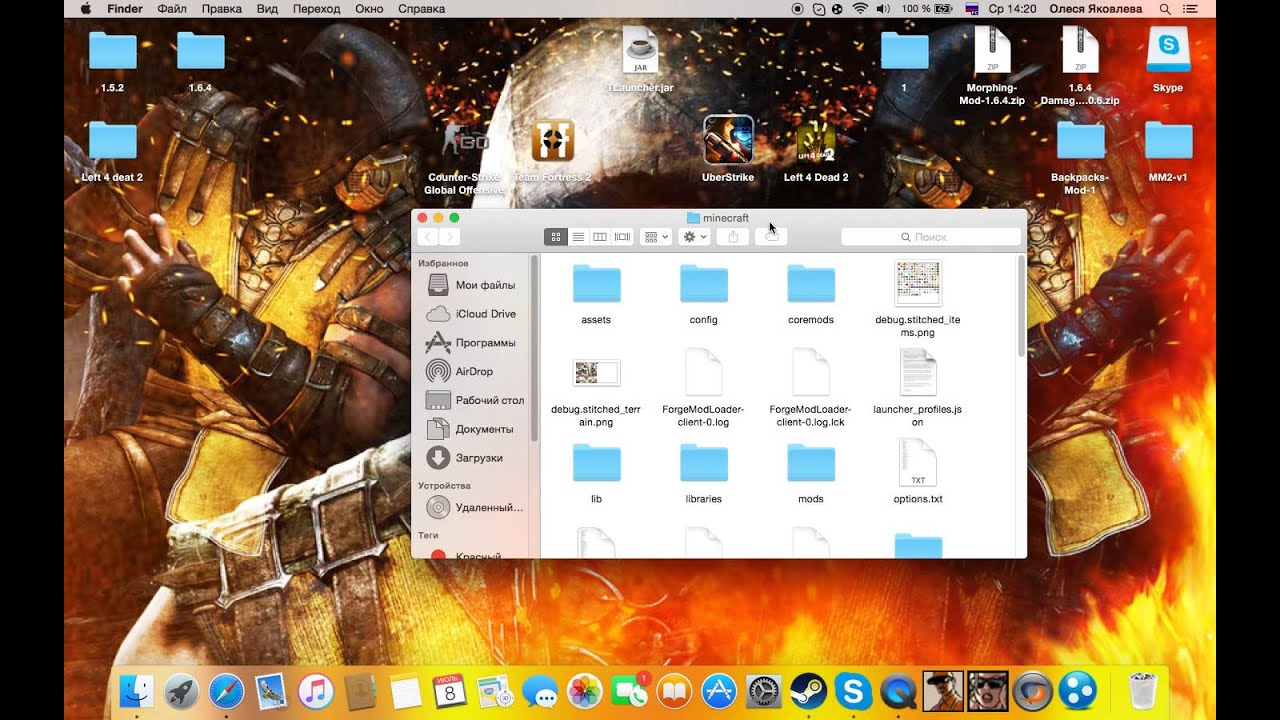Screen dimensions: 1280x720
Task: Open Trash in the Dock
Action: (x=1143, y=691)
